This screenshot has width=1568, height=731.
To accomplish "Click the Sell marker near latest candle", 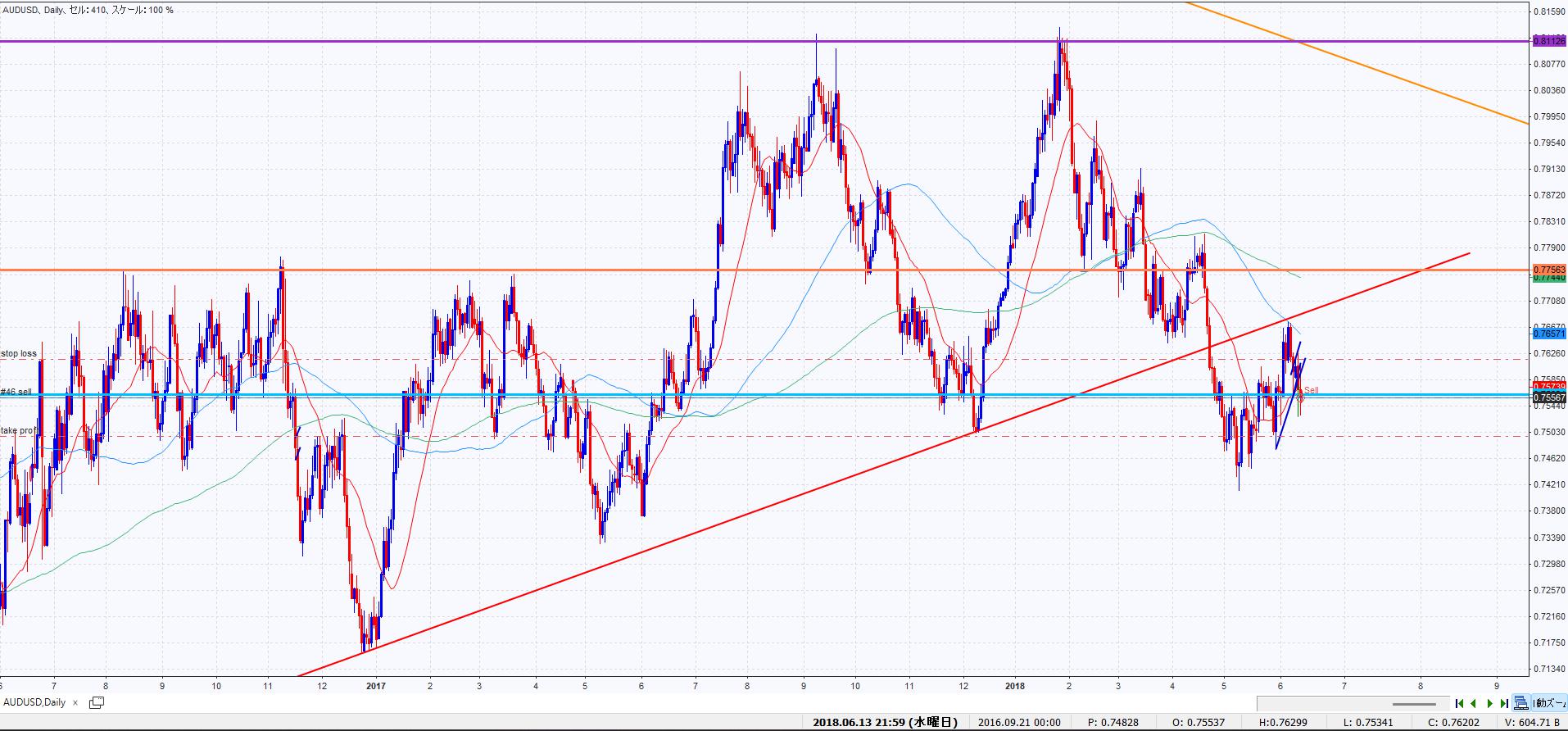I will tap(1311, 390).
